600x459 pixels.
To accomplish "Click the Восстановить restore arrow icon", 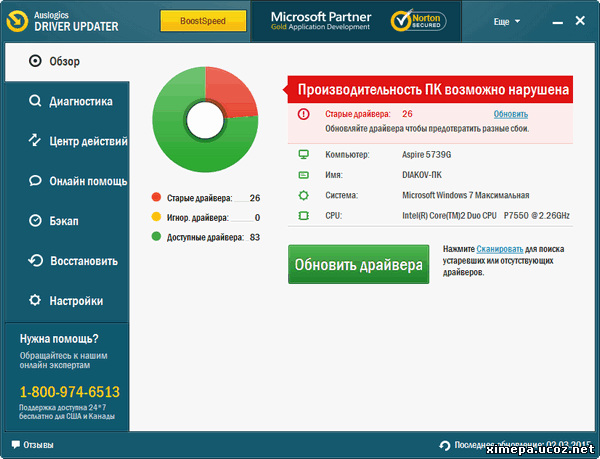I will 36,261.
